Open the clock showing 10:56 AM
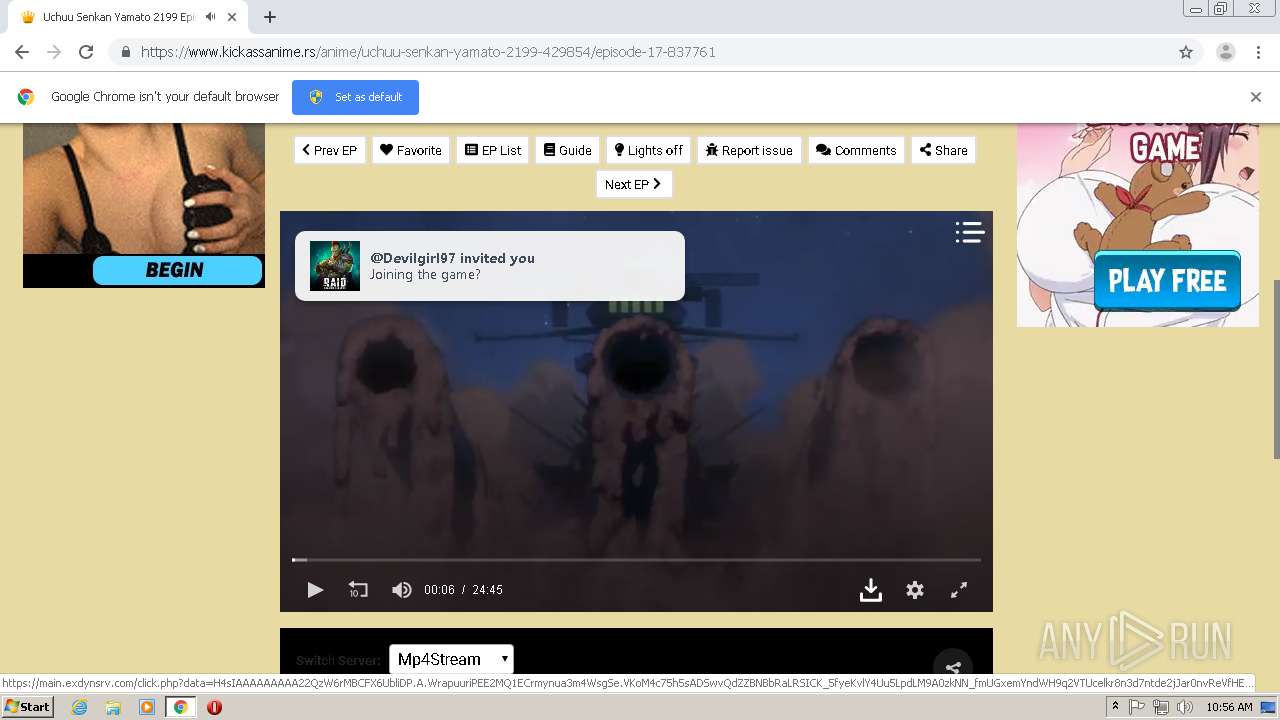1280x720 pixels. click(1230, 707)
